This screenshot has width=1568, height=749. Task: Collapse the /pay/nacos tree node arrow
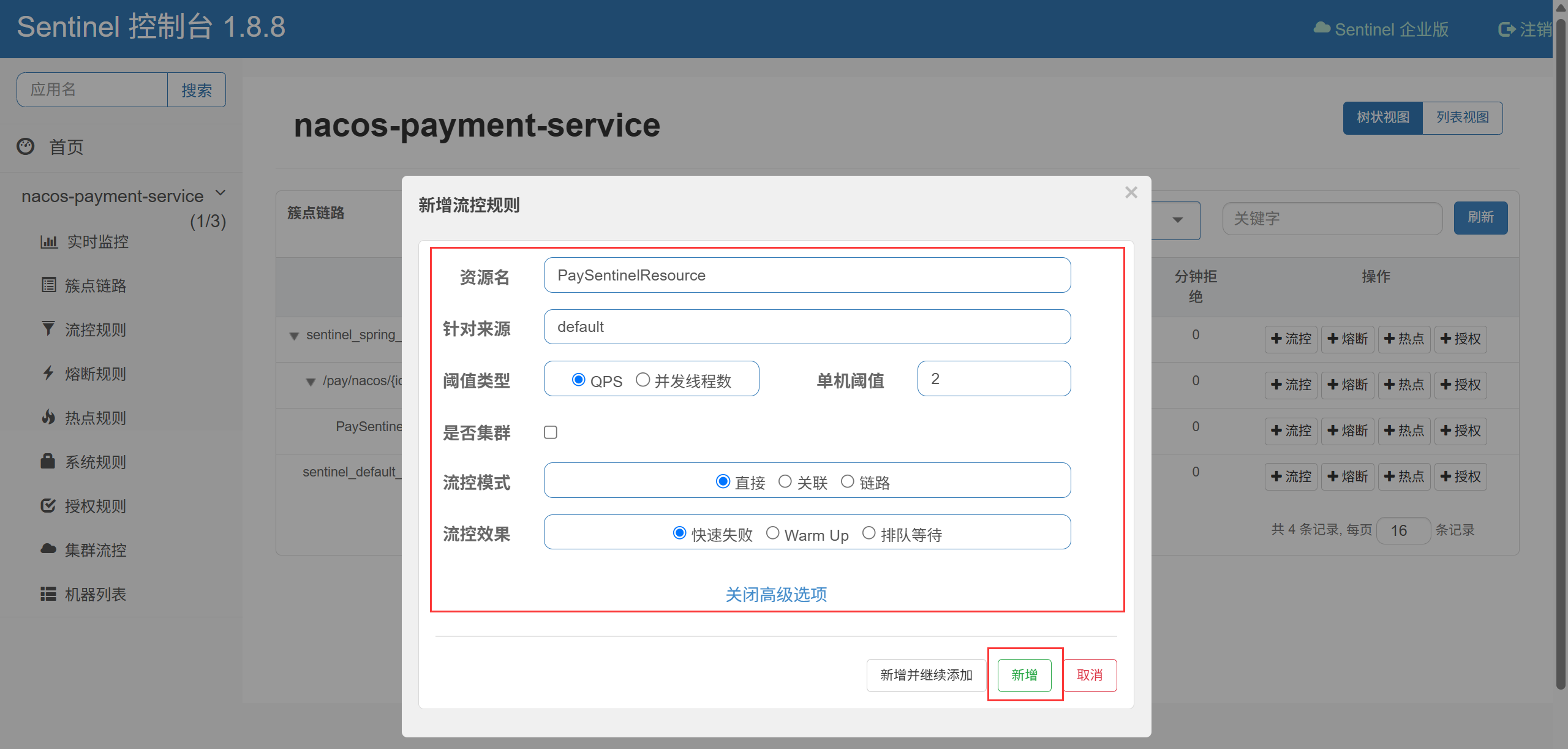point(311,382)
